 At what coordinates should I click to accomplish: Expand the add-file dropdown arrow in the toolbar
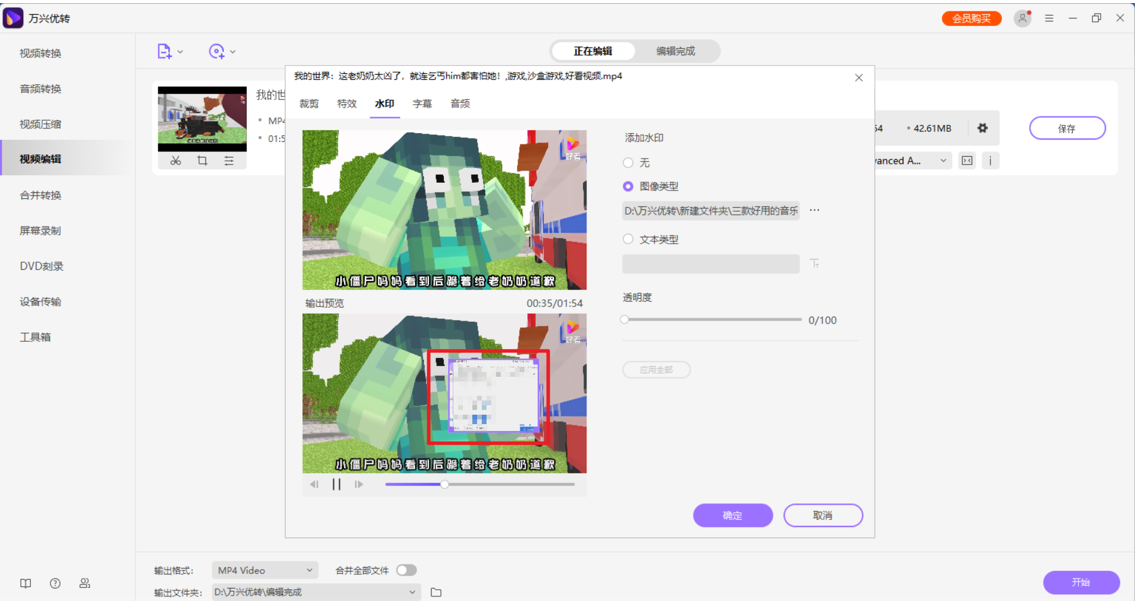point(180,52)
